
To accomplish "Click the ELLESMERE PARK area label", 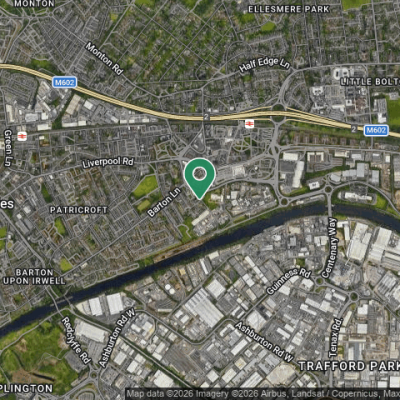I will coord(289,9).
